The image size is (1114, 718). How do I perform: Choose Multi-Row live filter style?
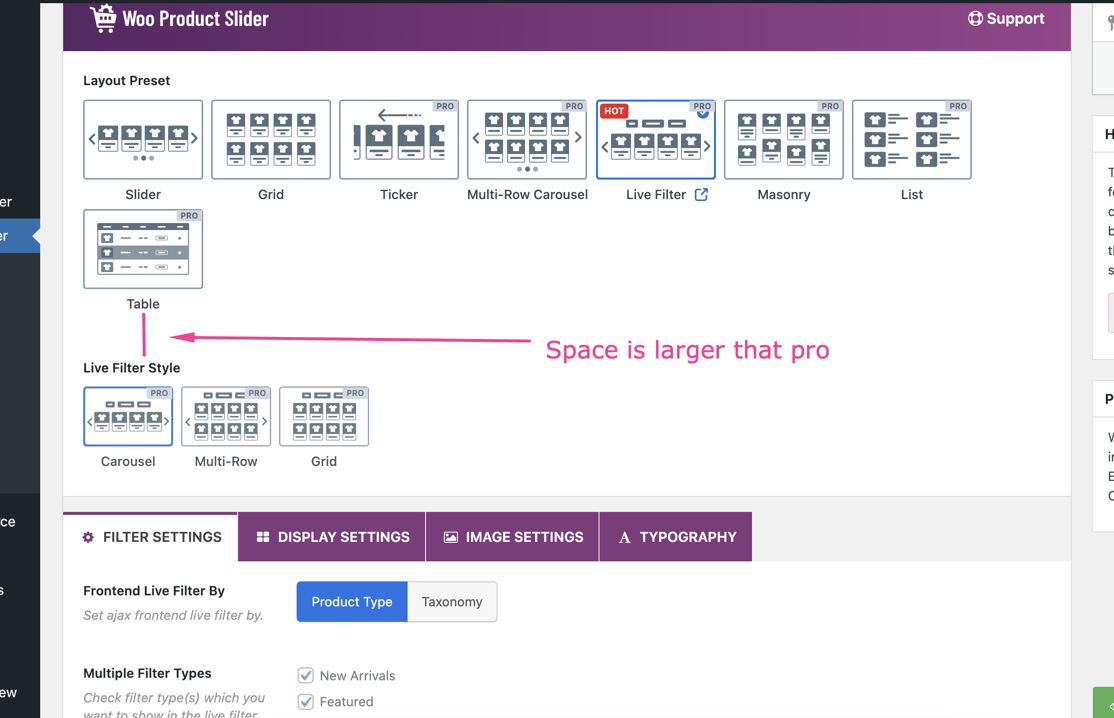[226, 417]
